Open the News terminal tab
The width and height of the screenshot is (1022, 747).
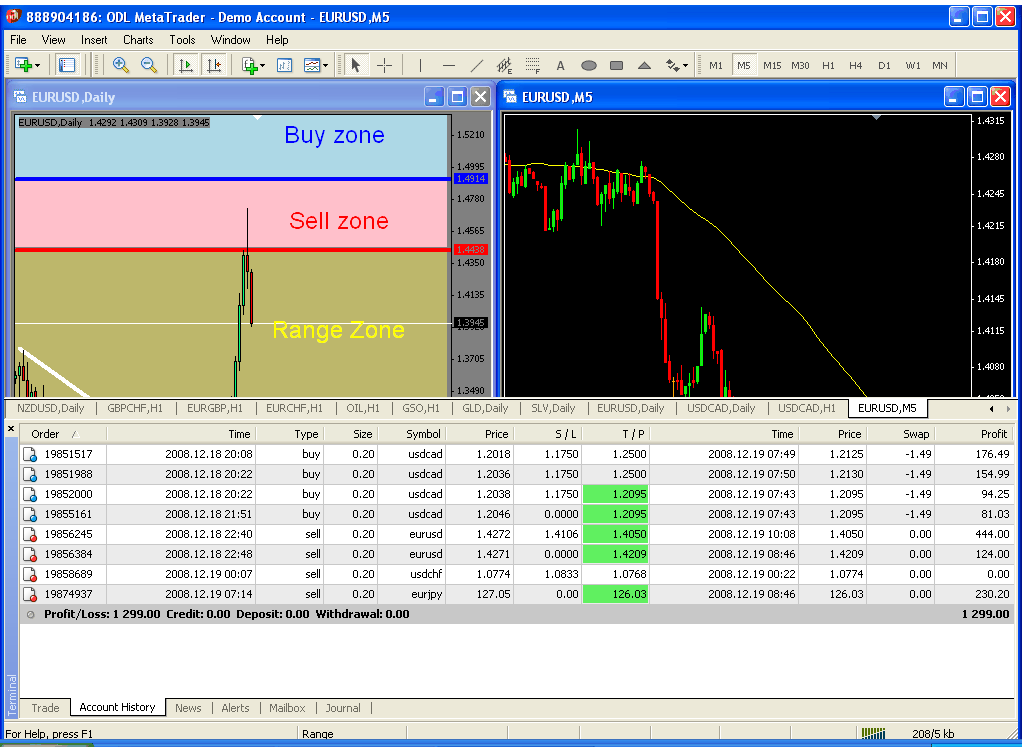tap(188, 708)
